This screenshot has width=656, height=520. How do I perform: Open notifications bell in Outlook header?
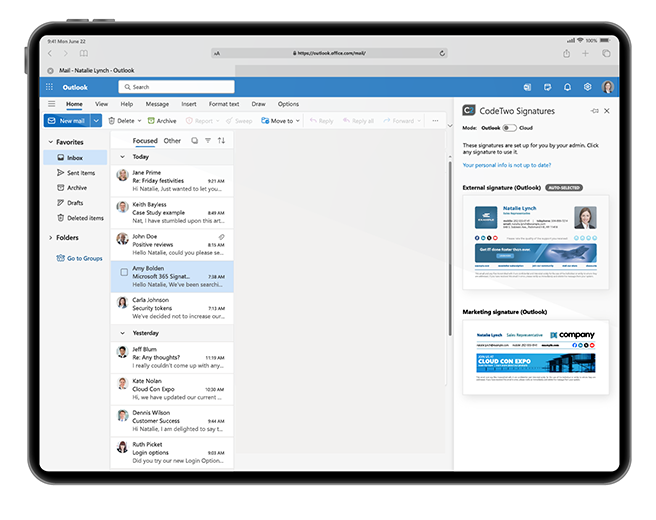(x=567, y=87)
